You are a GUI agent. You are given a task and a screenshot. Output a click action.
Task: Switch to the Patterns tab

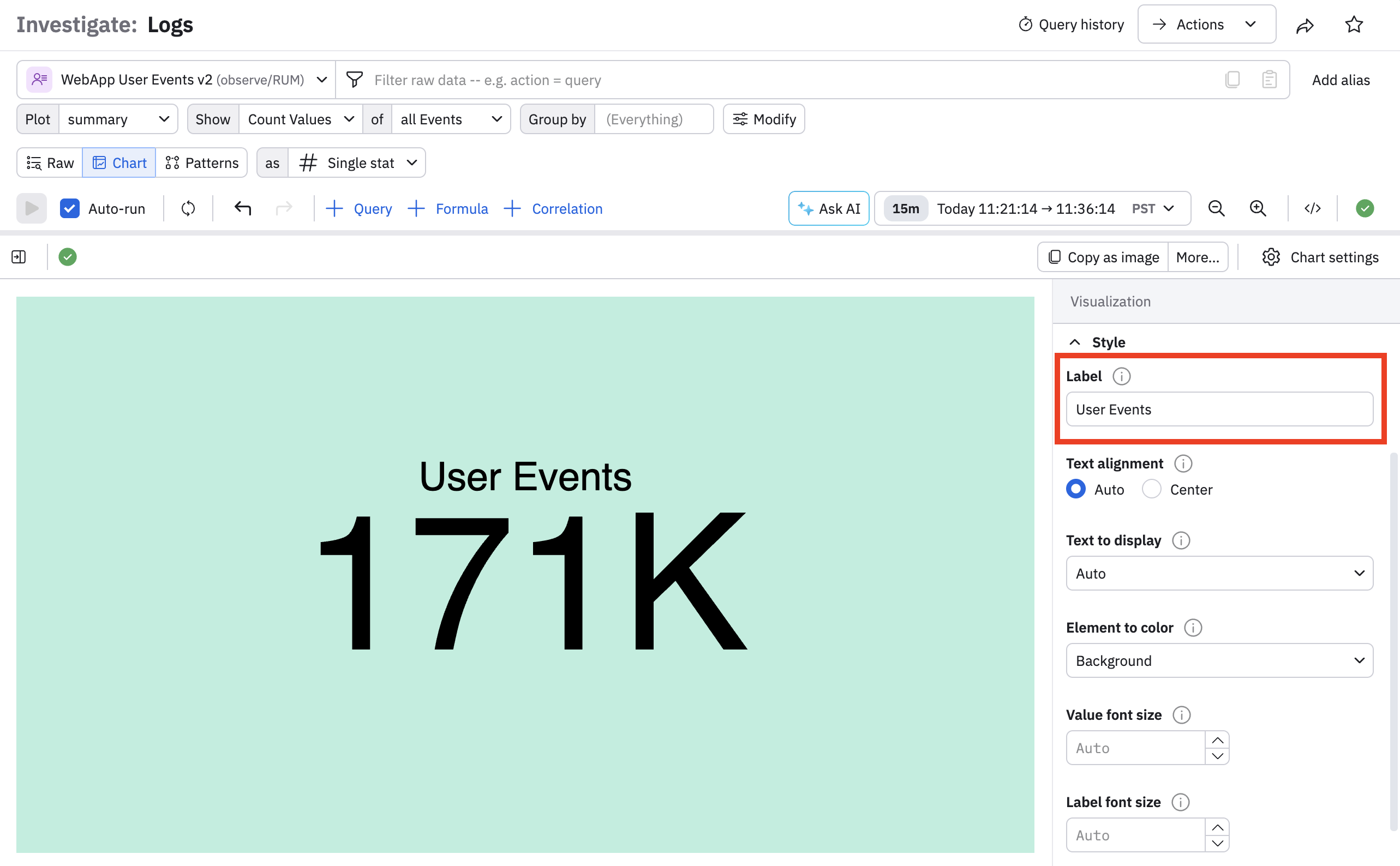tap(202, 163)
